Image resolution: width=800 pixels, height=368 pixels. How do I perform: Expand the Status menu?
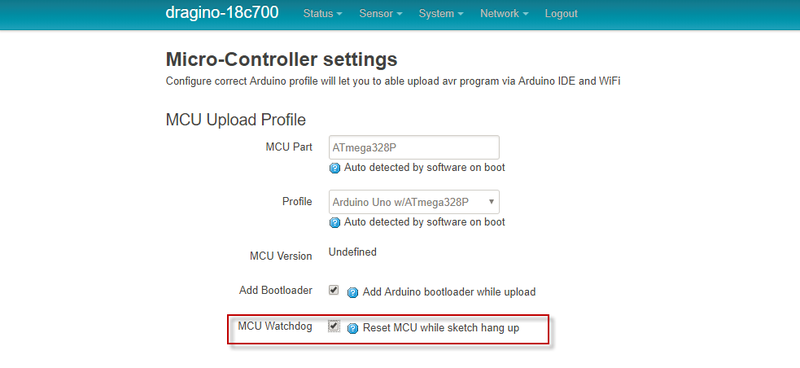[322, 14]
